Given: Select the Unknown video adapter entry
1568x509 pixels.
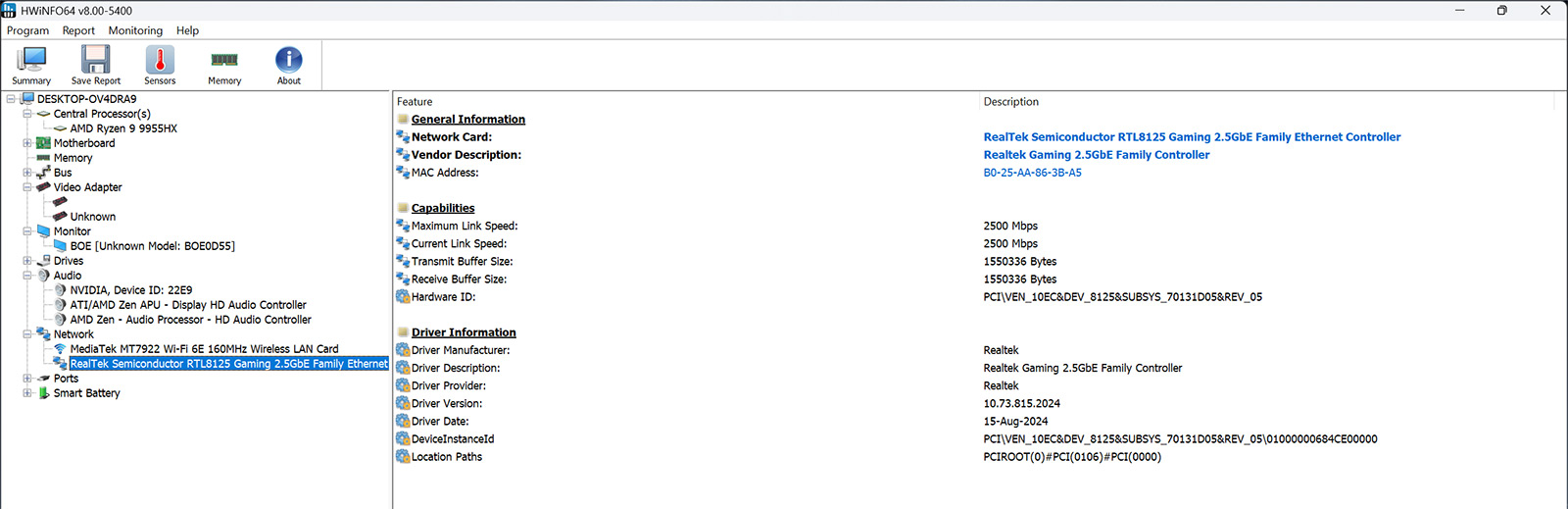Looking at the screenshot, I should (92, 217).
